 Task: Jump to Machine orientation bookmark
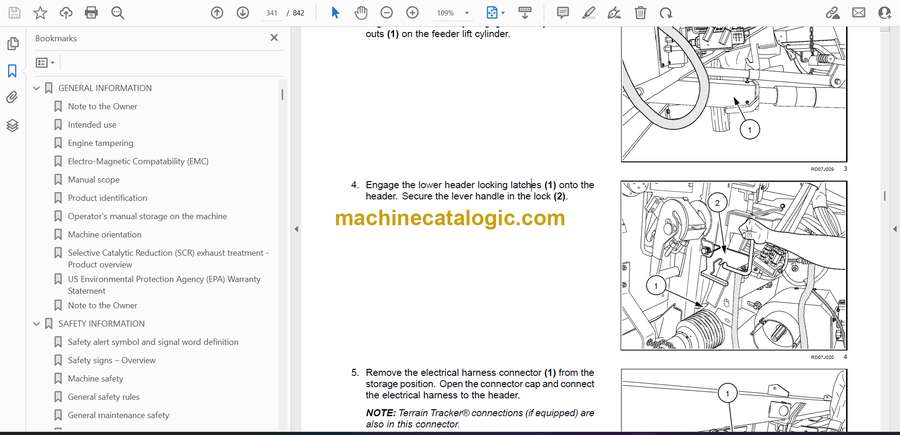[104, 235]
